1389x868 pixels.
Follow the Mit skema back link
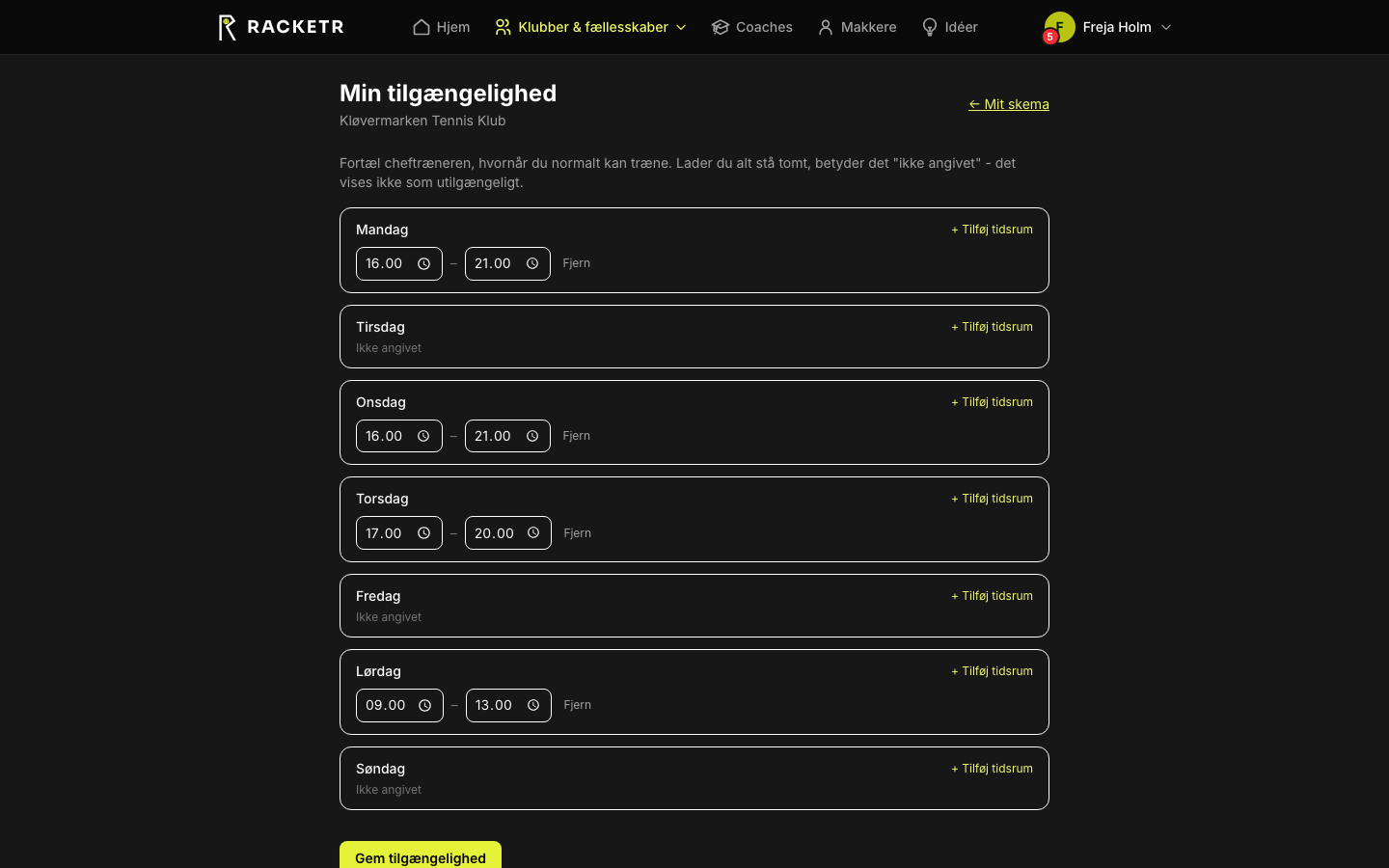(x=1009, y=104)
